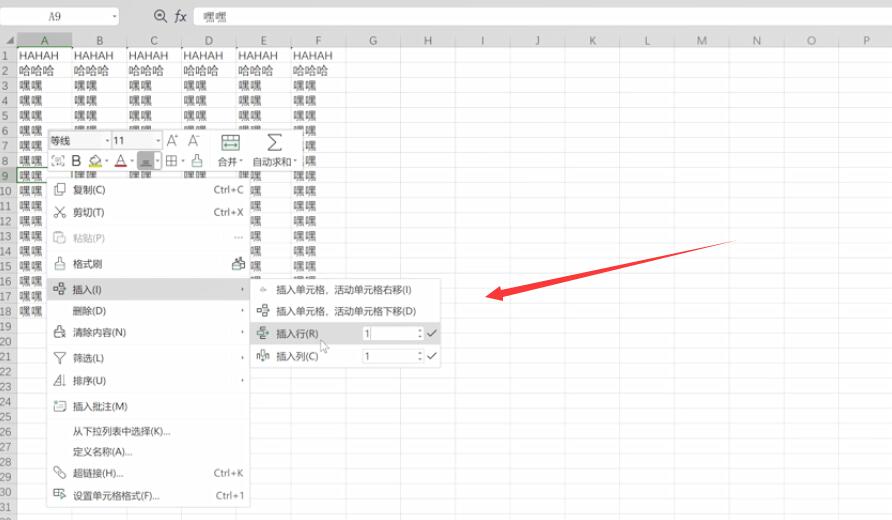This screenshot has height=520, width=892.
Task: Click the row count input next to 插入行
Action: 390,333
